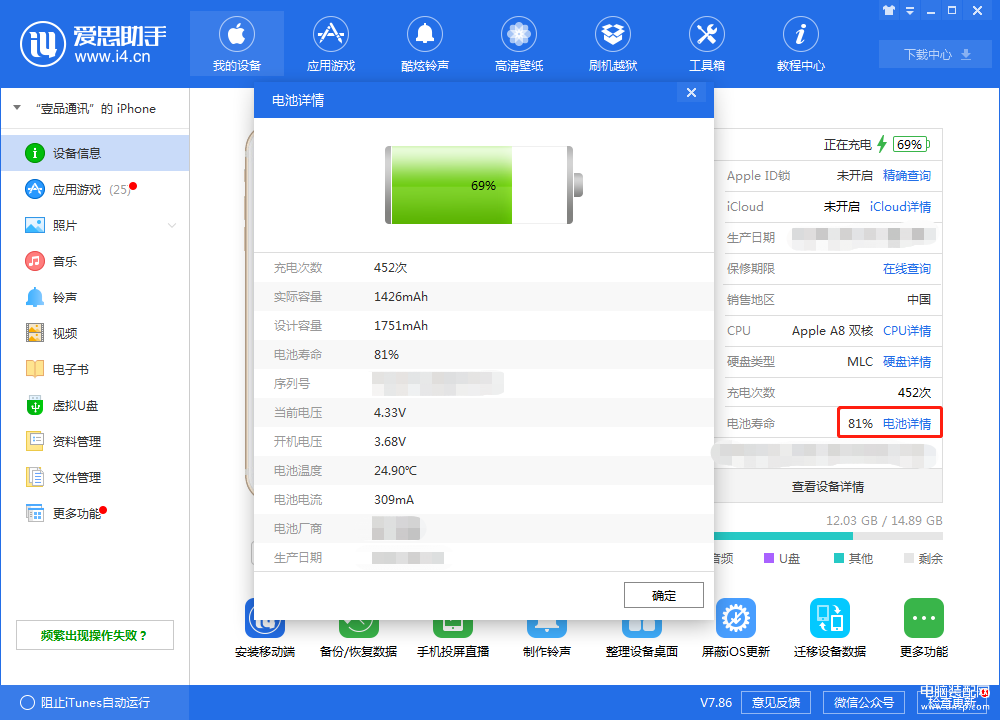Open 电池详情 link in device info
Screen dimensions: 1000x720
(x=906, y=423)
